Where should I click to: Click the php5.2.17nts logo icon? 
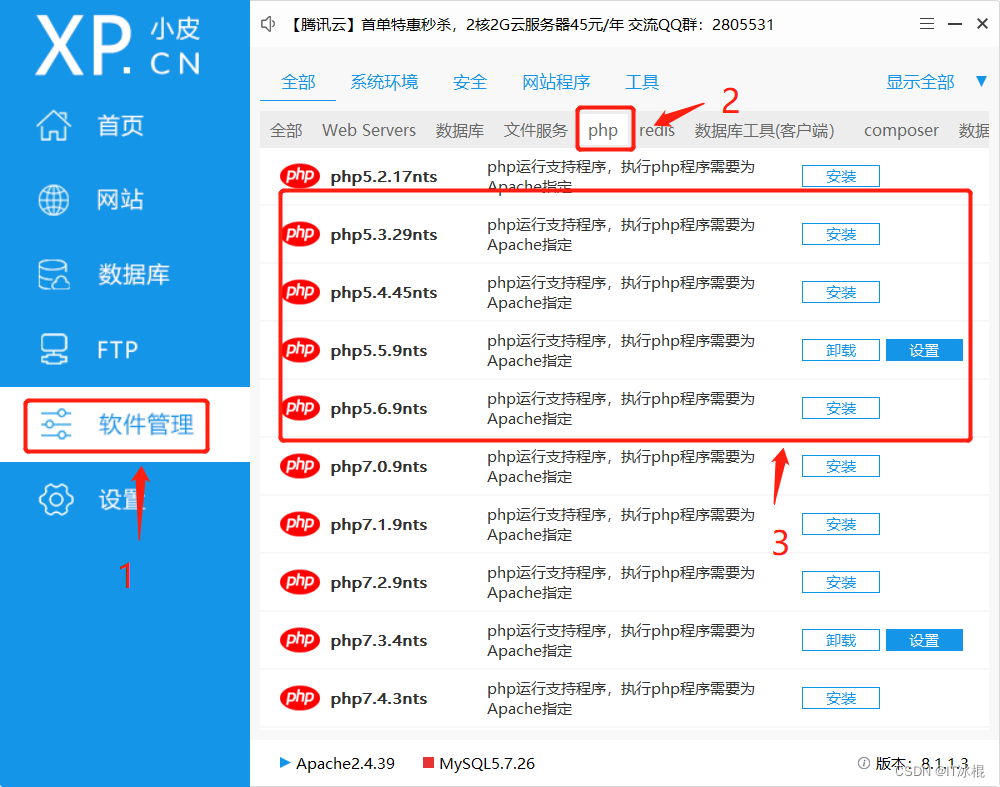click(300, 175)
